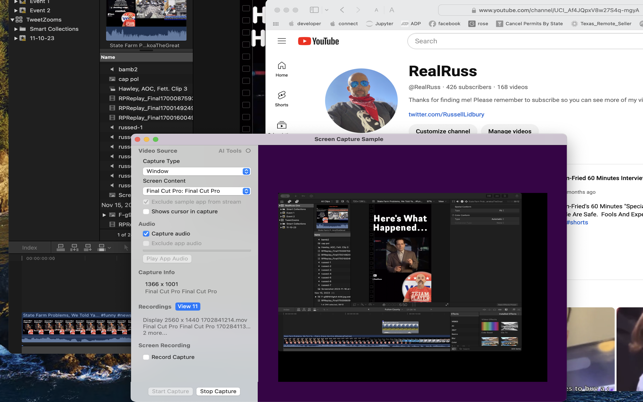Toggle the AI Tools option
Viewport: 643px width, 402px height.
(248, 151)
